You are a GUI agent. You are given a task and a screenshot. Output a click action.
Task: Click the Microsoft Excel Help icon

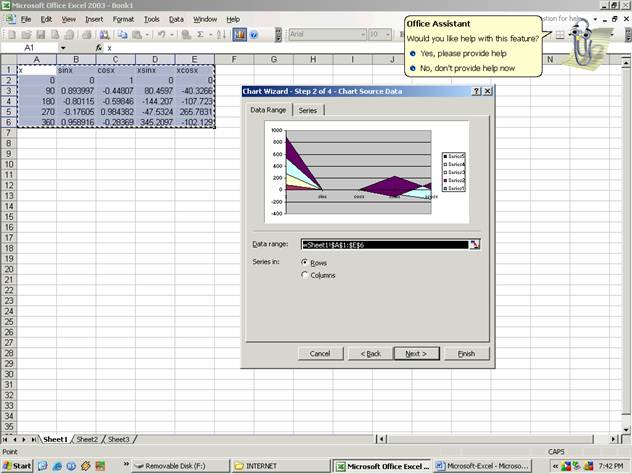click(254, 35)
